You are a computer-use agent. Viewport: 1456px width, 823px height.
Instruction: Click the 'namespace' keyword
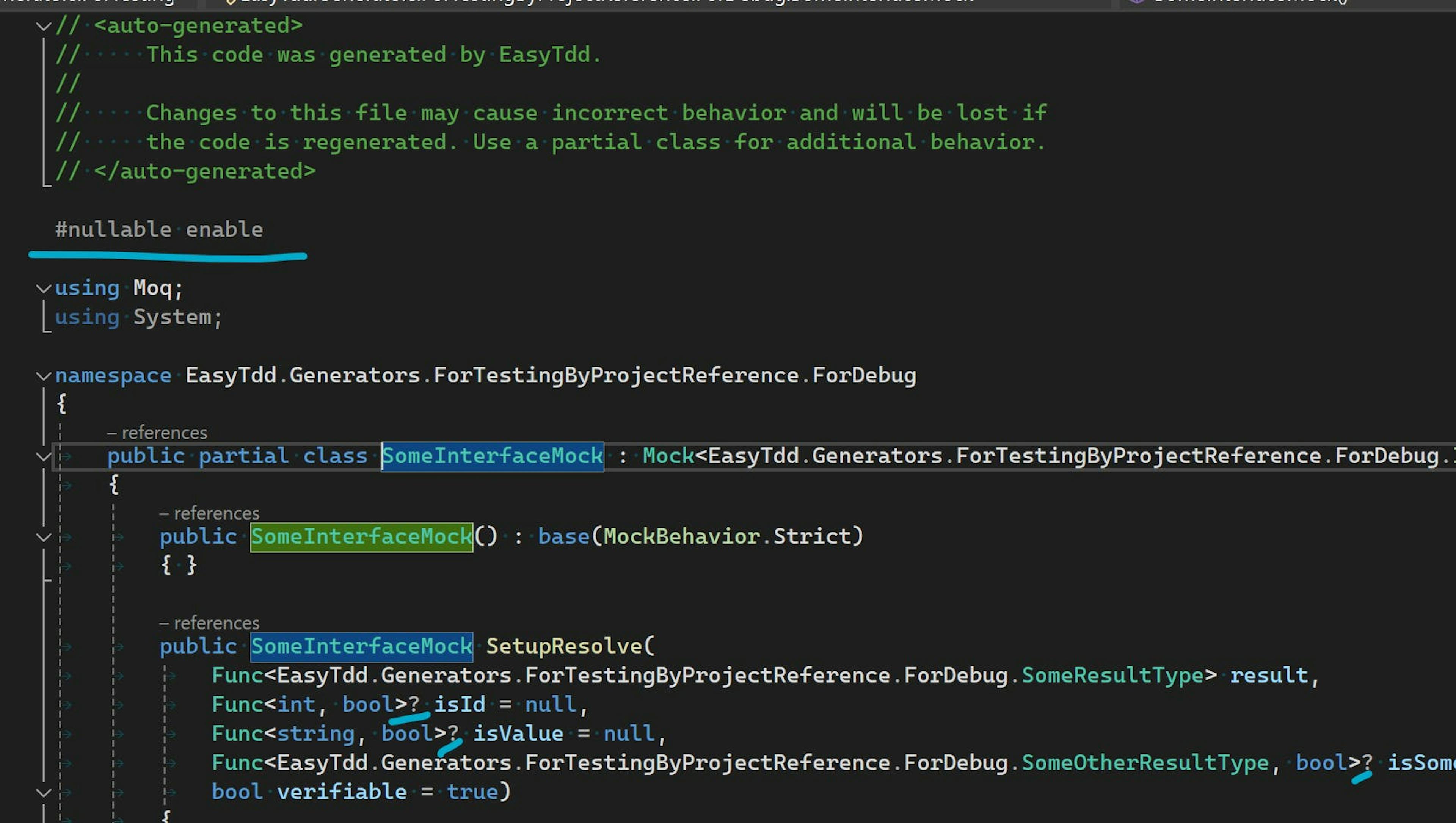[x=113, y=375]
